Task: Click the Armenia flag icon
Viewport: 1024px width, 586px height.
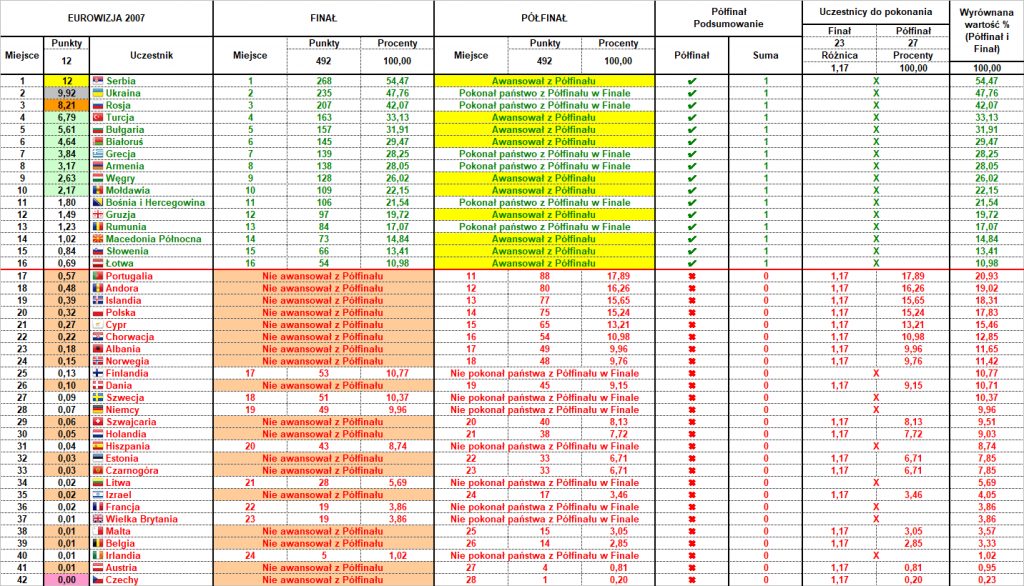Action: tap(98, 166)
